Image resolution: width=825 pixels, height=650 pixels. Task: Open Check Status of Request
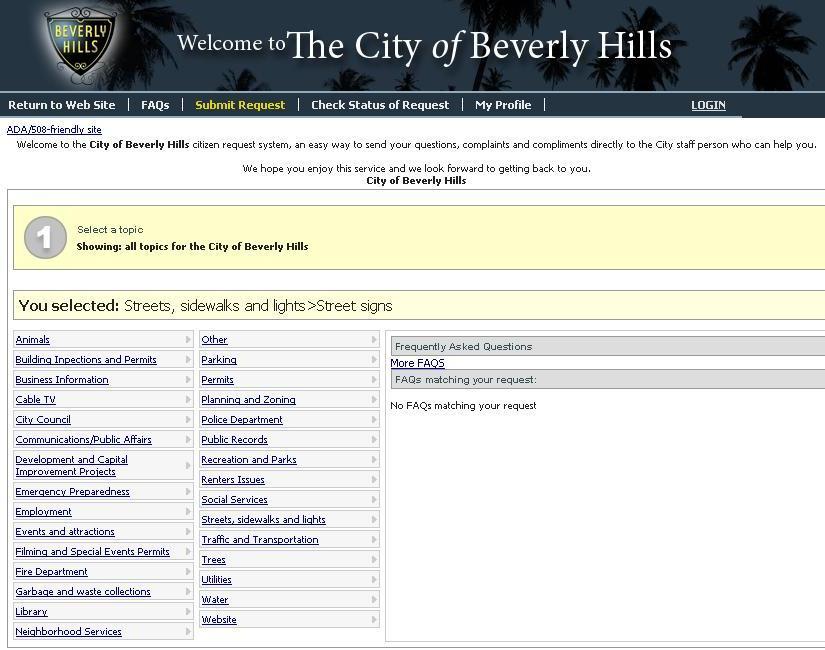pos(380,105)
